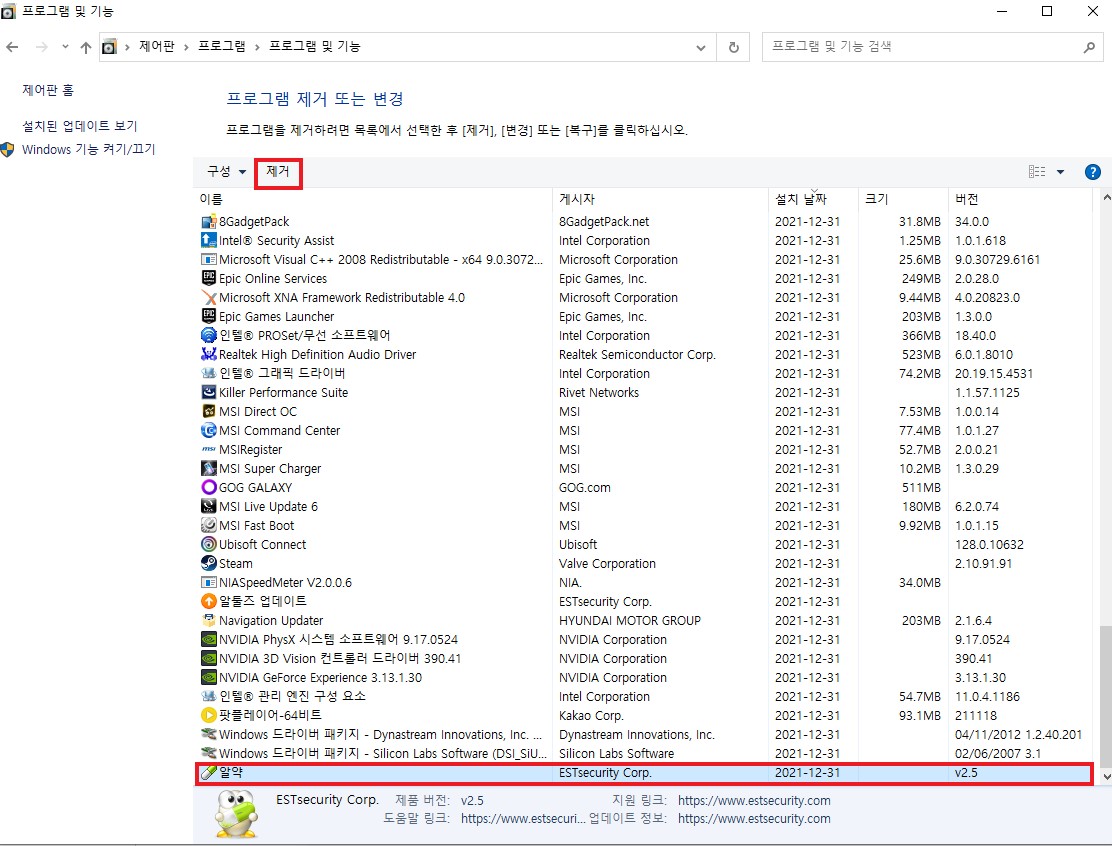The height and width of the screenshot is (846, 1112).
Task: Click the 알약 mascot thumbnail
Action: tap(236, 813)
